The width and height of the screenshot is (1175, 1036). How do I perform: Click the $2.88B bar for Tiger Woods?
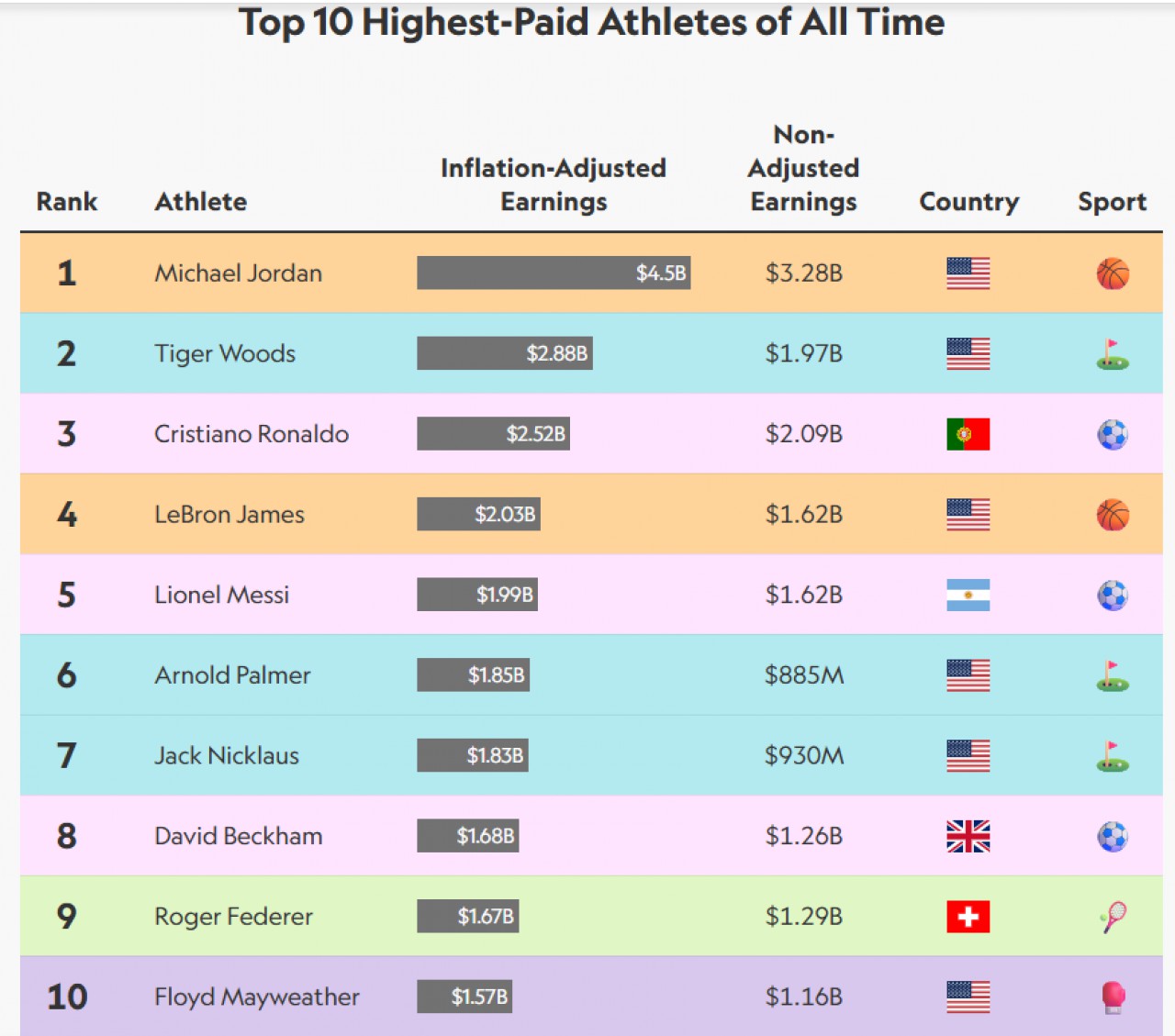coord(505,353)
